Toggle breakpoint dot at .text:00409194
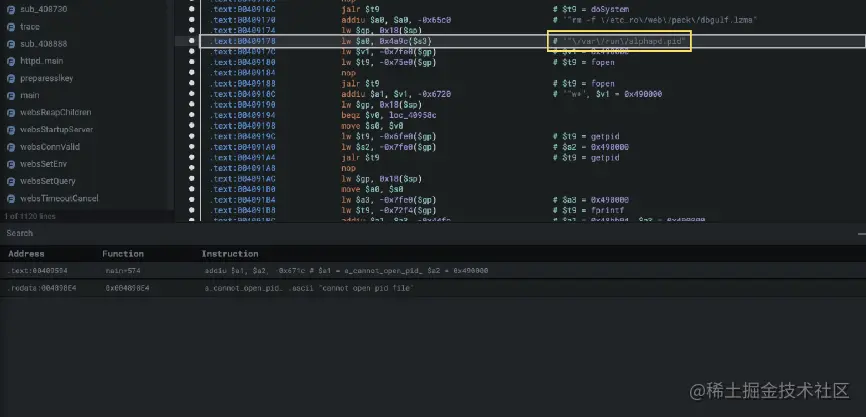The image size is (866, 417). point(192,115)
